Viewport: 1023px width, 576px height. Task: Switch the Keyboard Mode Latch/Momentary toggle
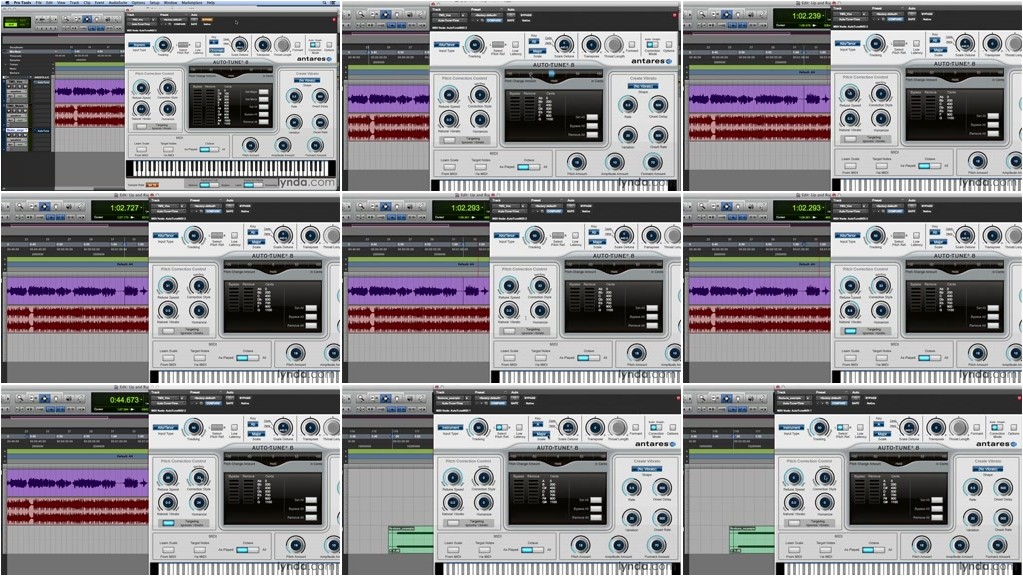[253, 185]
